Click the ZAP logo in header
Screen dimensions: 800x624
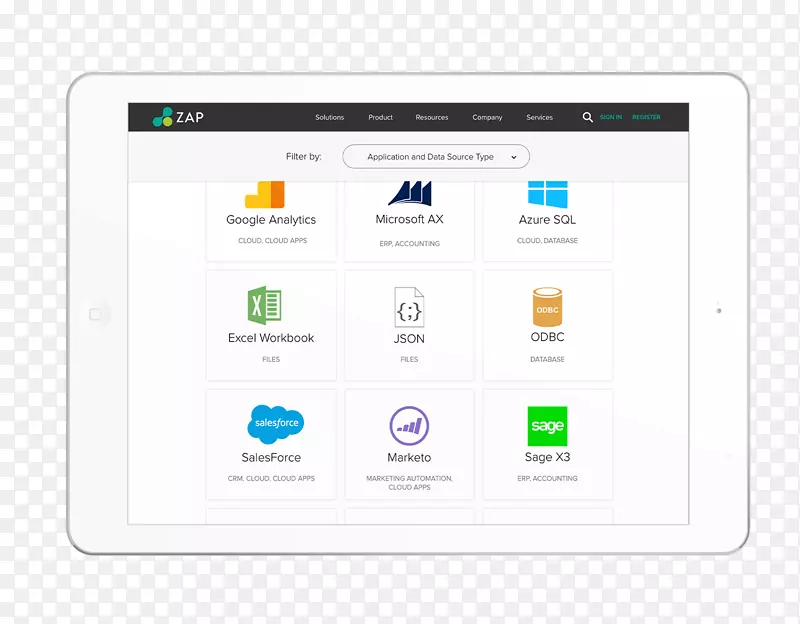[178, 117]
